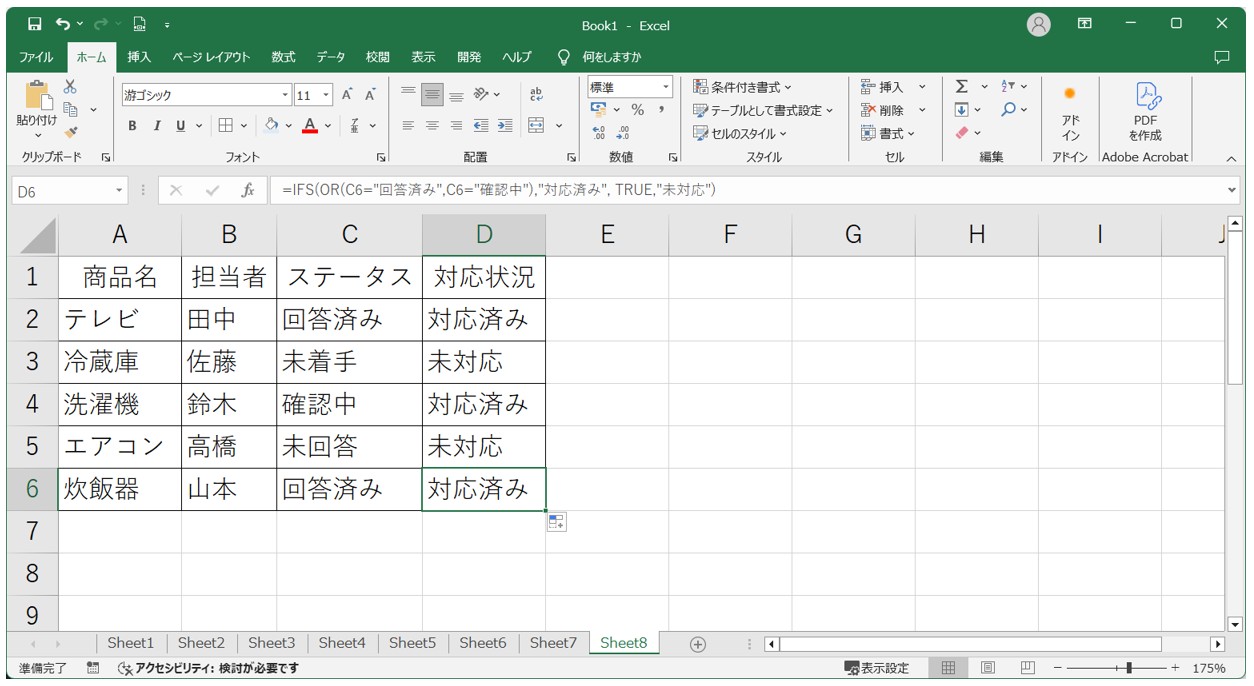Viewport: 1254px width, 686px height.
Task: Switch to the ページレイアウト tab
Action: coord(211,57)
